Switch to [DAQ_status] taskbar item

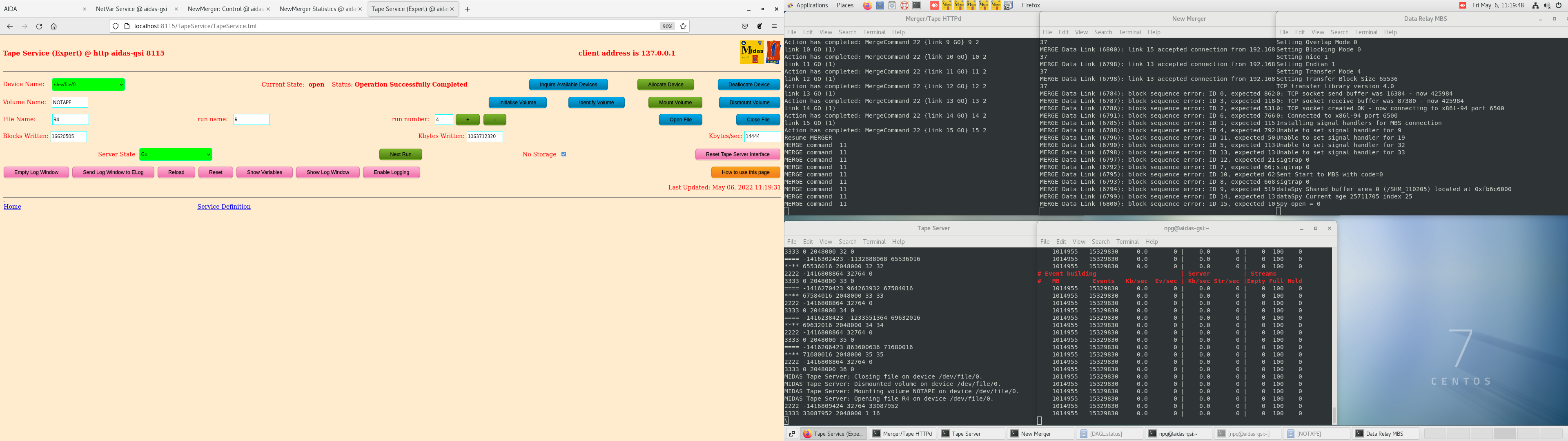pyautogui.click(x=1110, y=434)
